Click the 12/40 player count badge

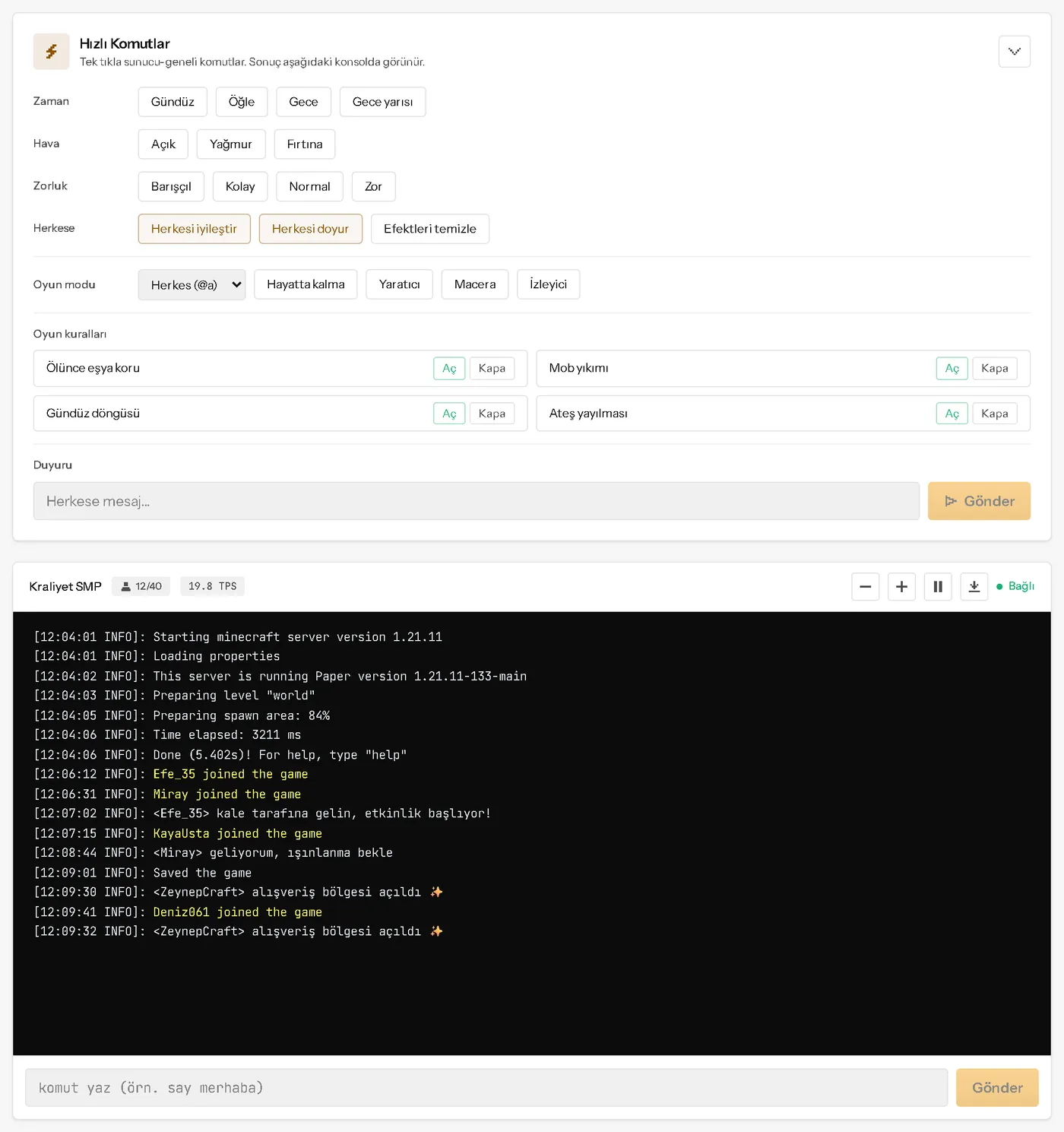tap(141, 586)
